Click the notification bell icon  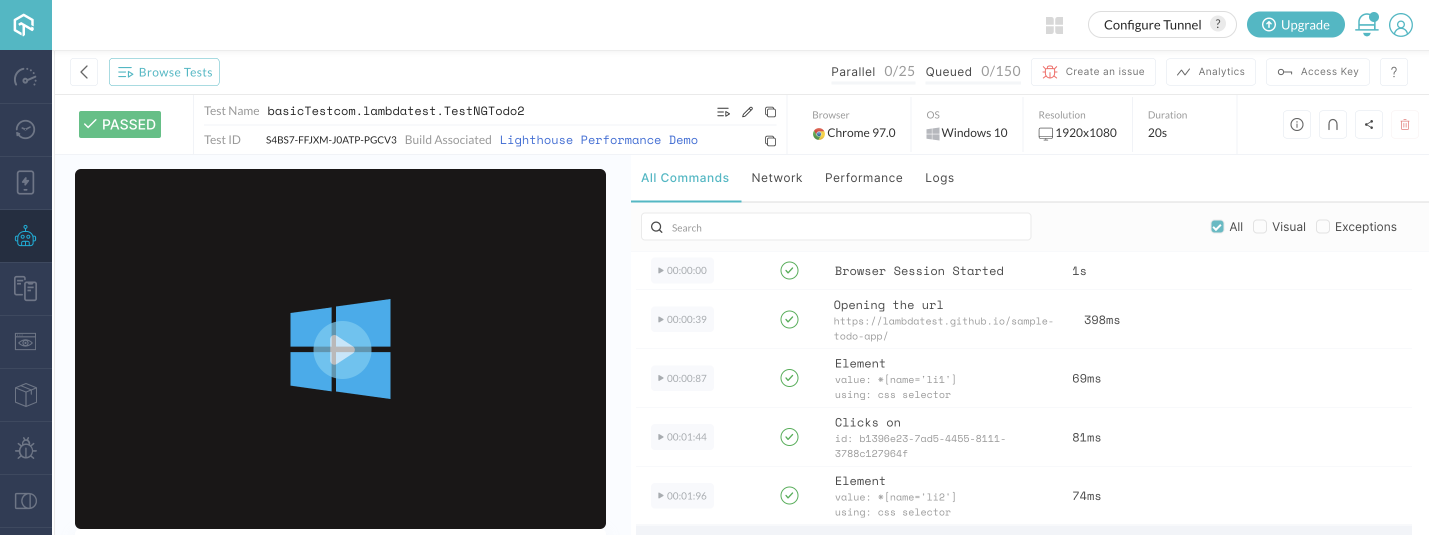1366,25
